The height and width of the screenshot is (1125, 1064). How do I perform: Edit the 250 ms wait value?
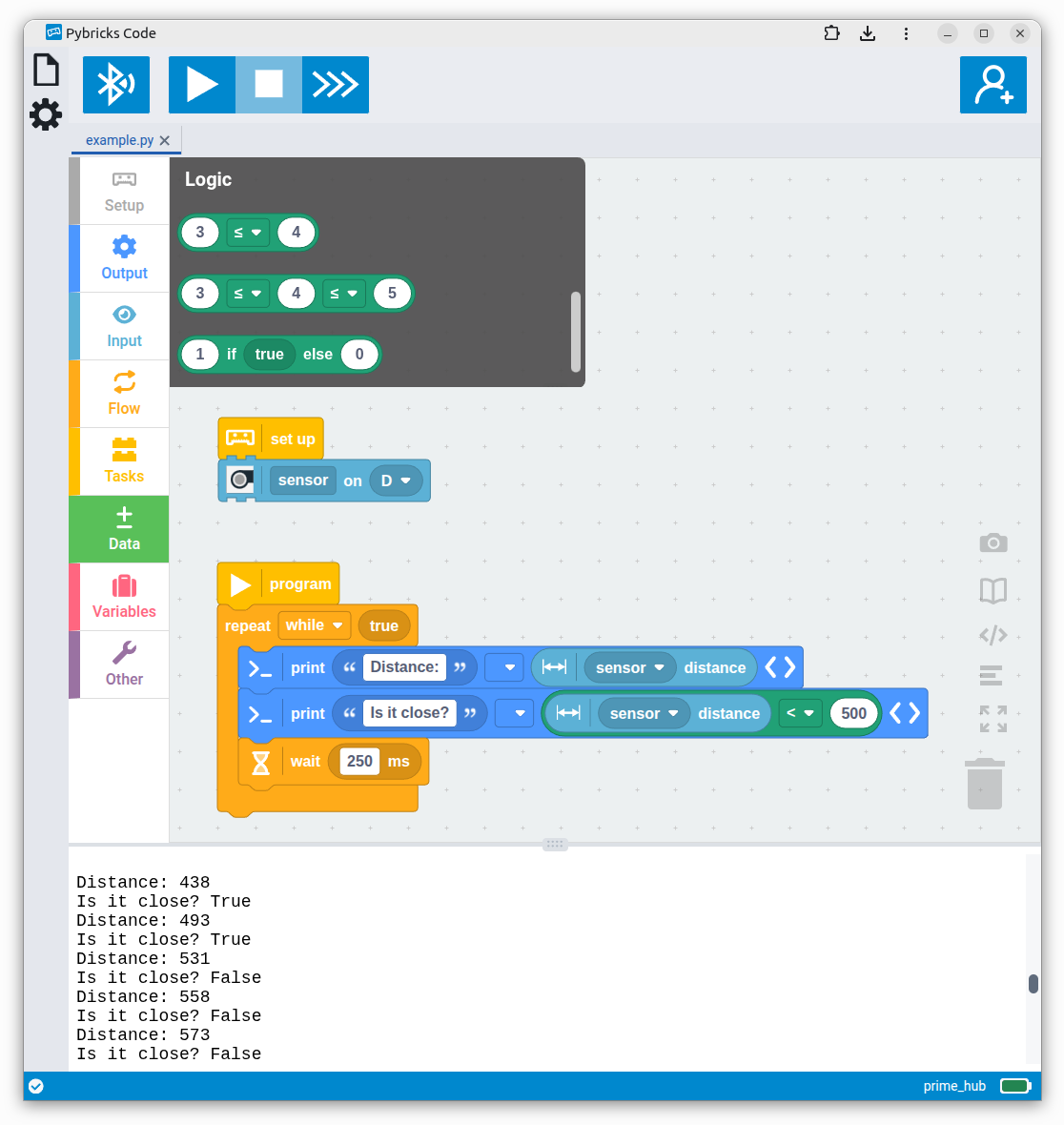pyautogui.click(x=359, y=761)
